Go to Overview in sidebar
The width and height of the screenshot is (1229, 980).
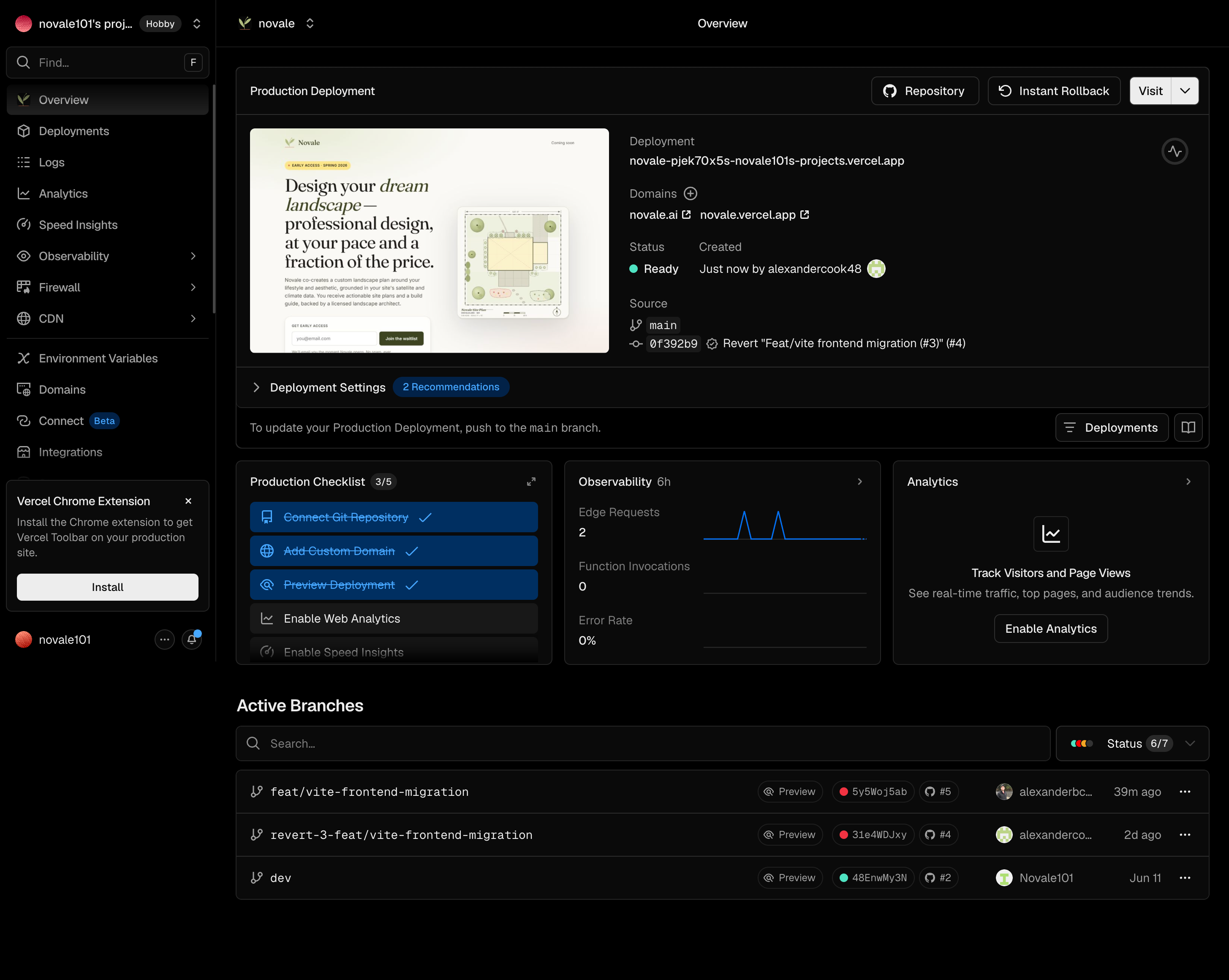[x=107, y=100]
